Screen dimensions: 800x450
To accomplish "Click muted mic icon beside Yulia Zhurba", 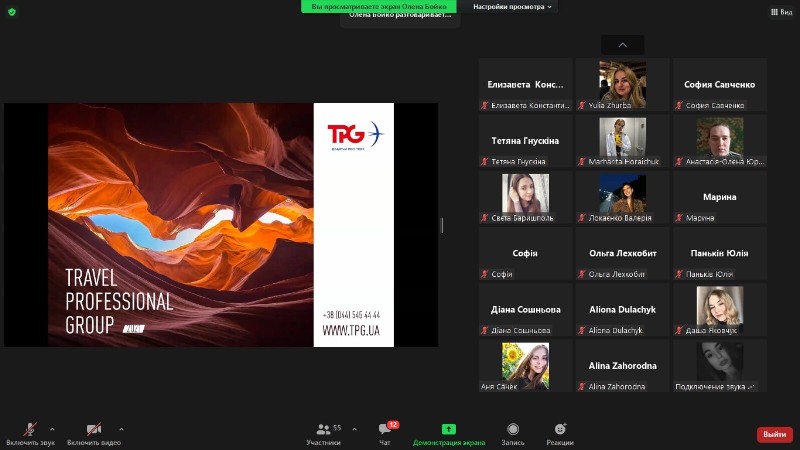I will [582, 105].
